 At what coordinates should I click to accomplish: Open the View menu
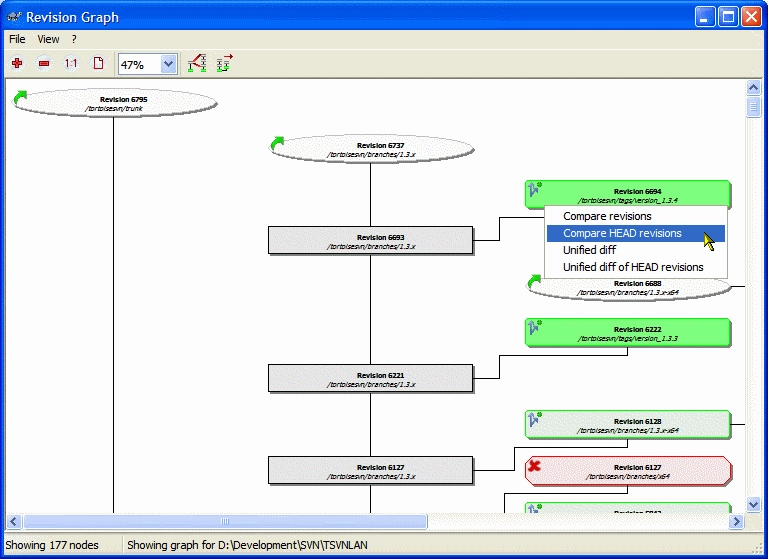pos(48,39)
